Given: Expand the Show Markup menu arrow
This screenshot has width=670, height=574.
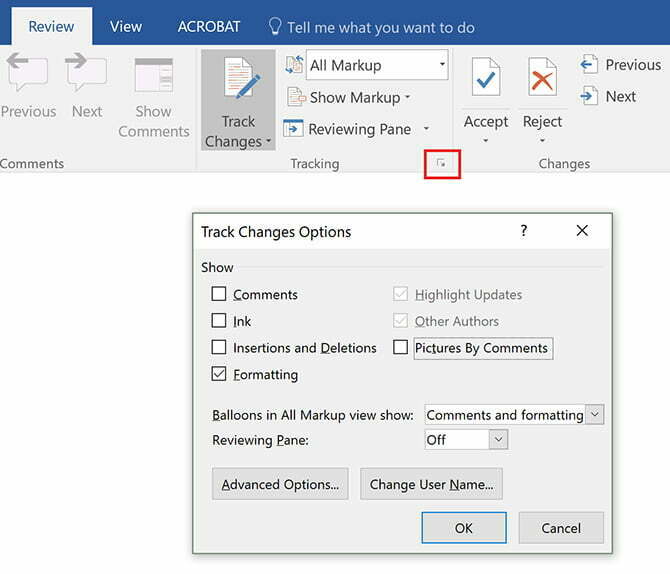Looking at the screenshot, I should point(408,97).
